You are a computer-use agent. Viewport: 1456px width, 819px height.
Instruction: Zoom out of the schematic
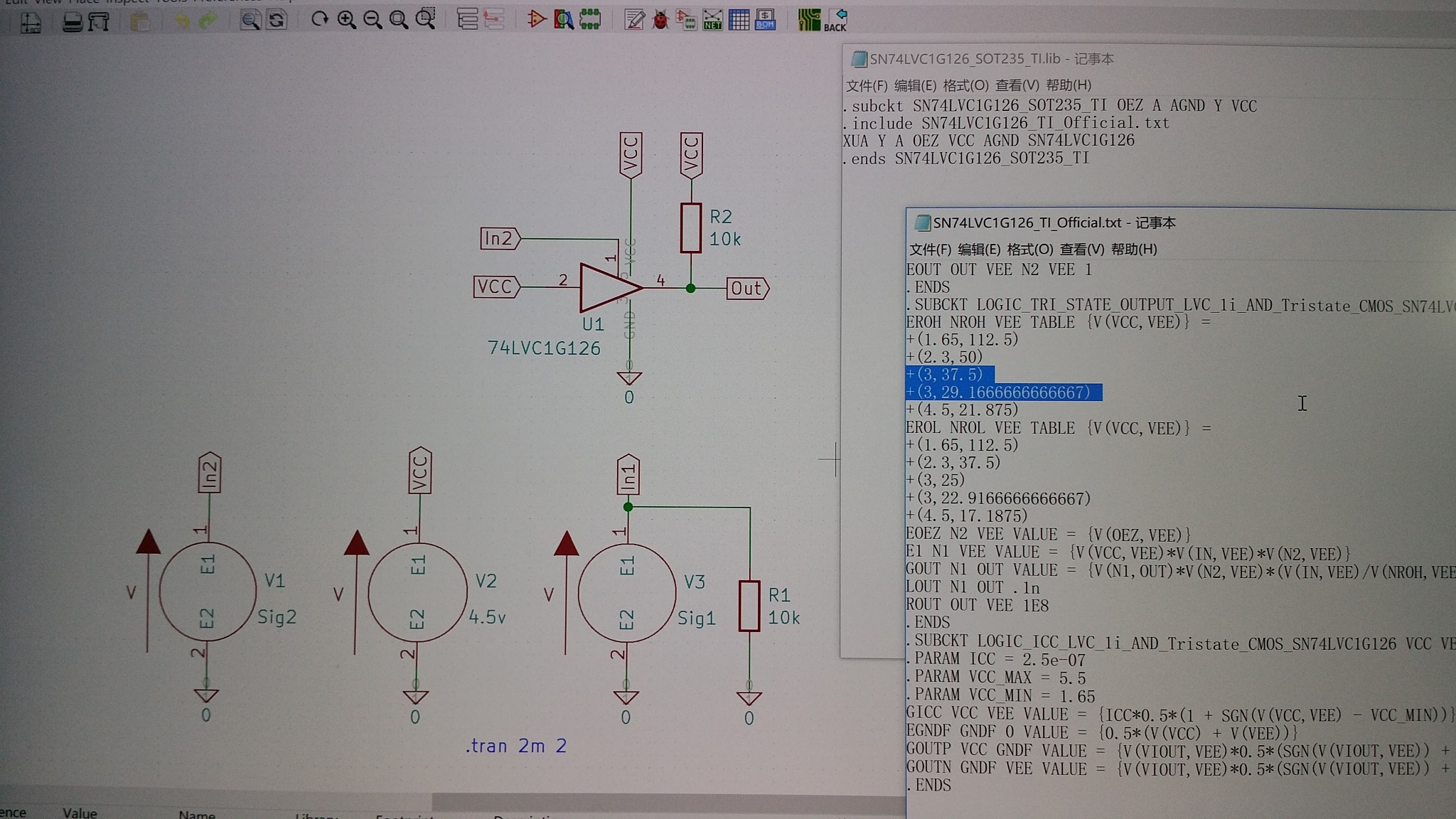click(373, 19)
